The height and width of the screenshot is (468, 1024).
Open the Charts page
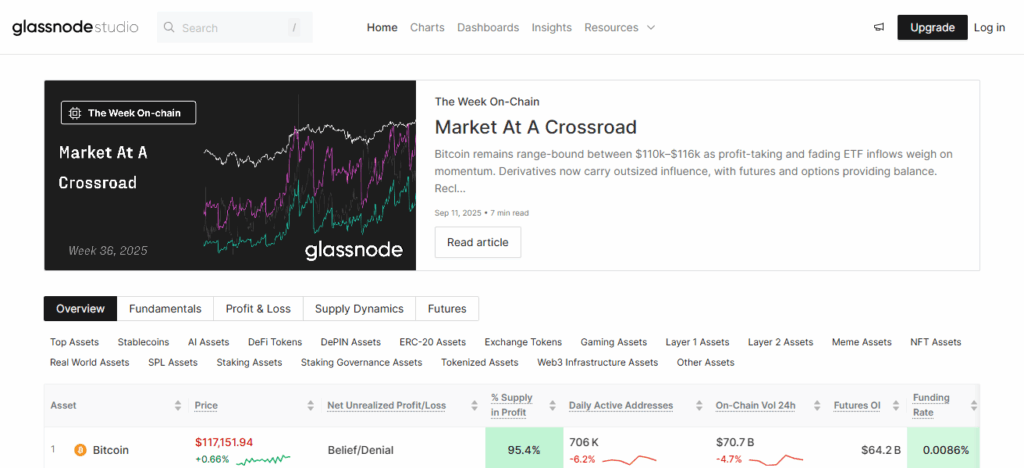click(x=427, y=27)
